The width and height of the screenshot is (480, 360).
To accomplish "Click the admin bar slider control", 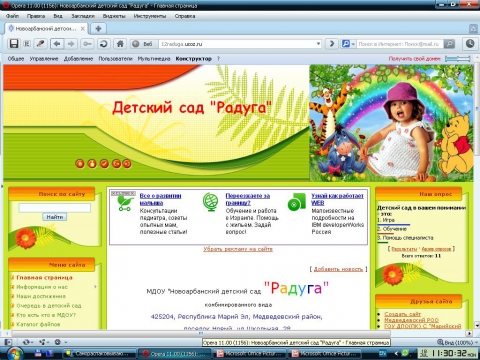I will click(x=458, y=59).
